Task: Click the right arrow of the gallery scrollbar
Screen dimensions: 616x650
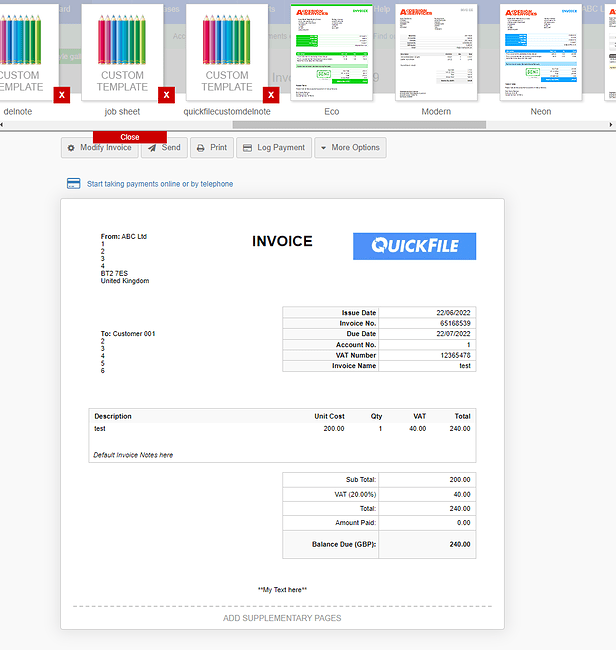Action: 611,125
